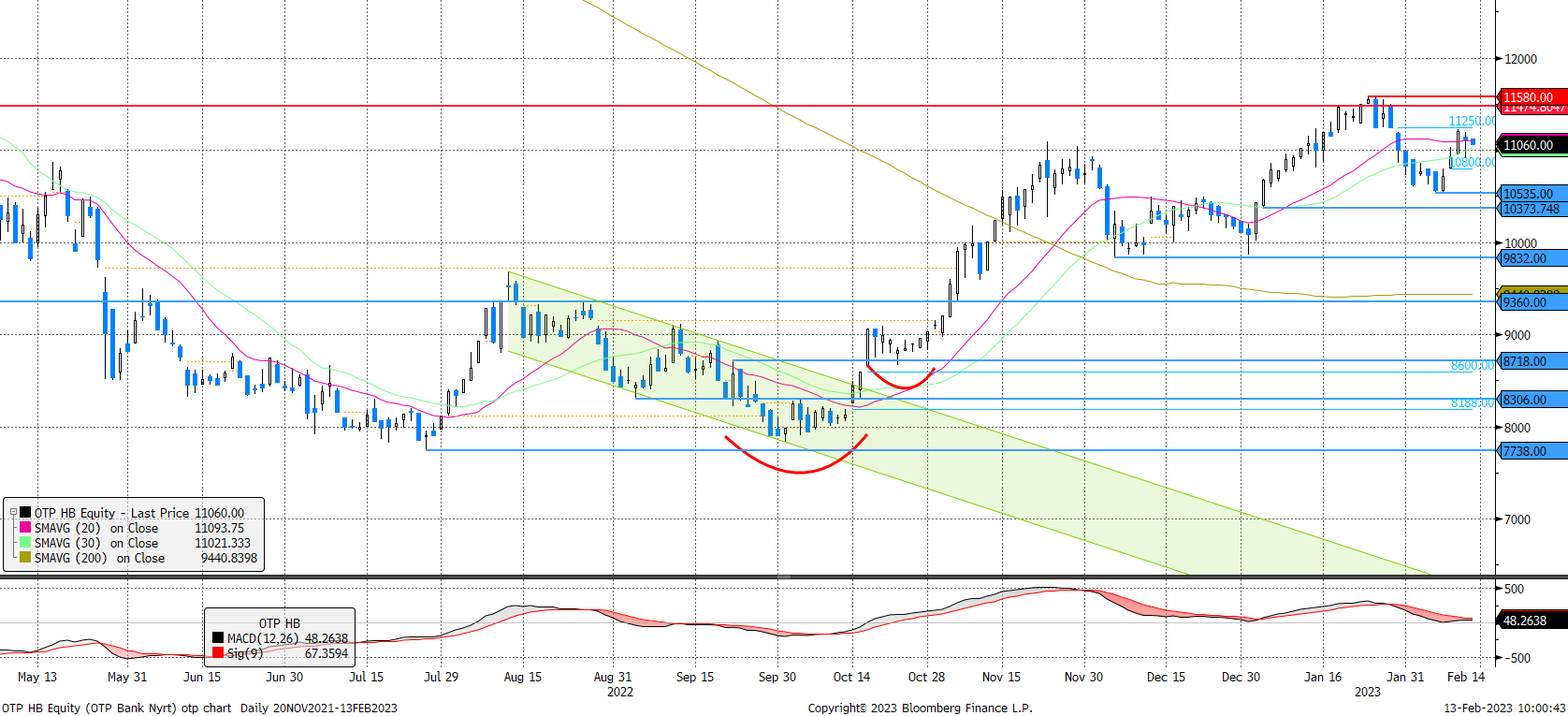Click the black 11060.00 last price tag
This screenshot has width=1568, height=716.
(x=1533, y=145)
